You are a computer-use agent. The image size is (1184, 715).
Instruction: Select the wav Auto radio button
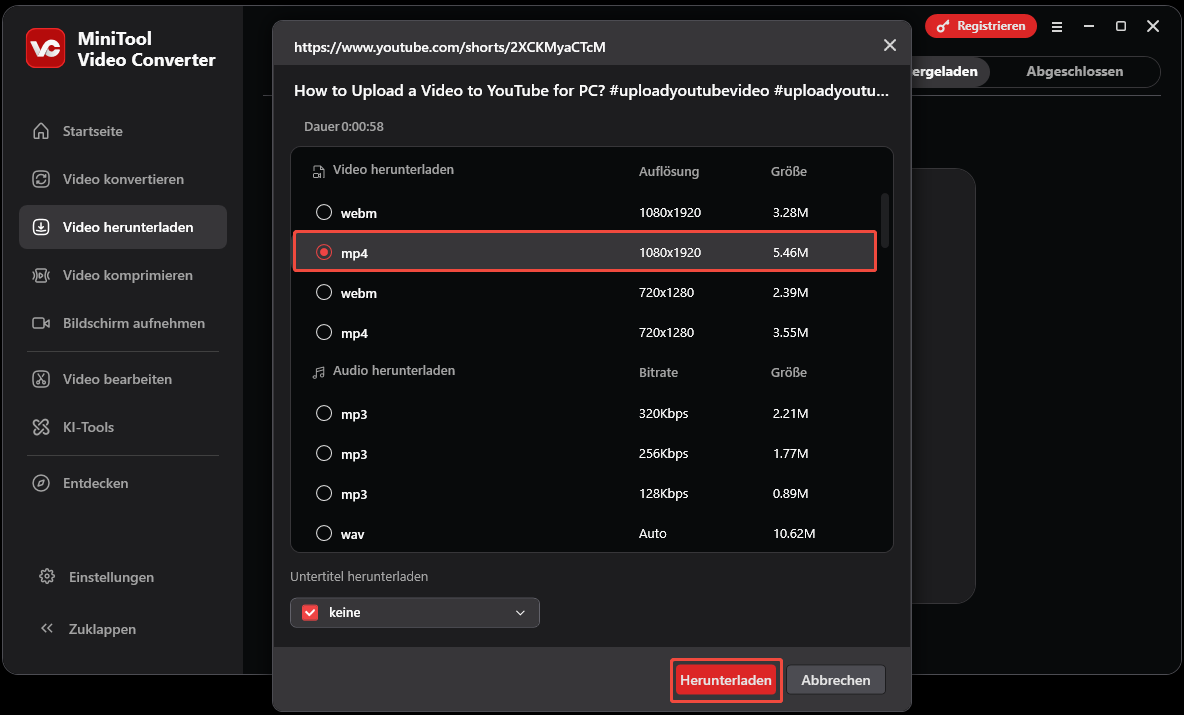324,533
